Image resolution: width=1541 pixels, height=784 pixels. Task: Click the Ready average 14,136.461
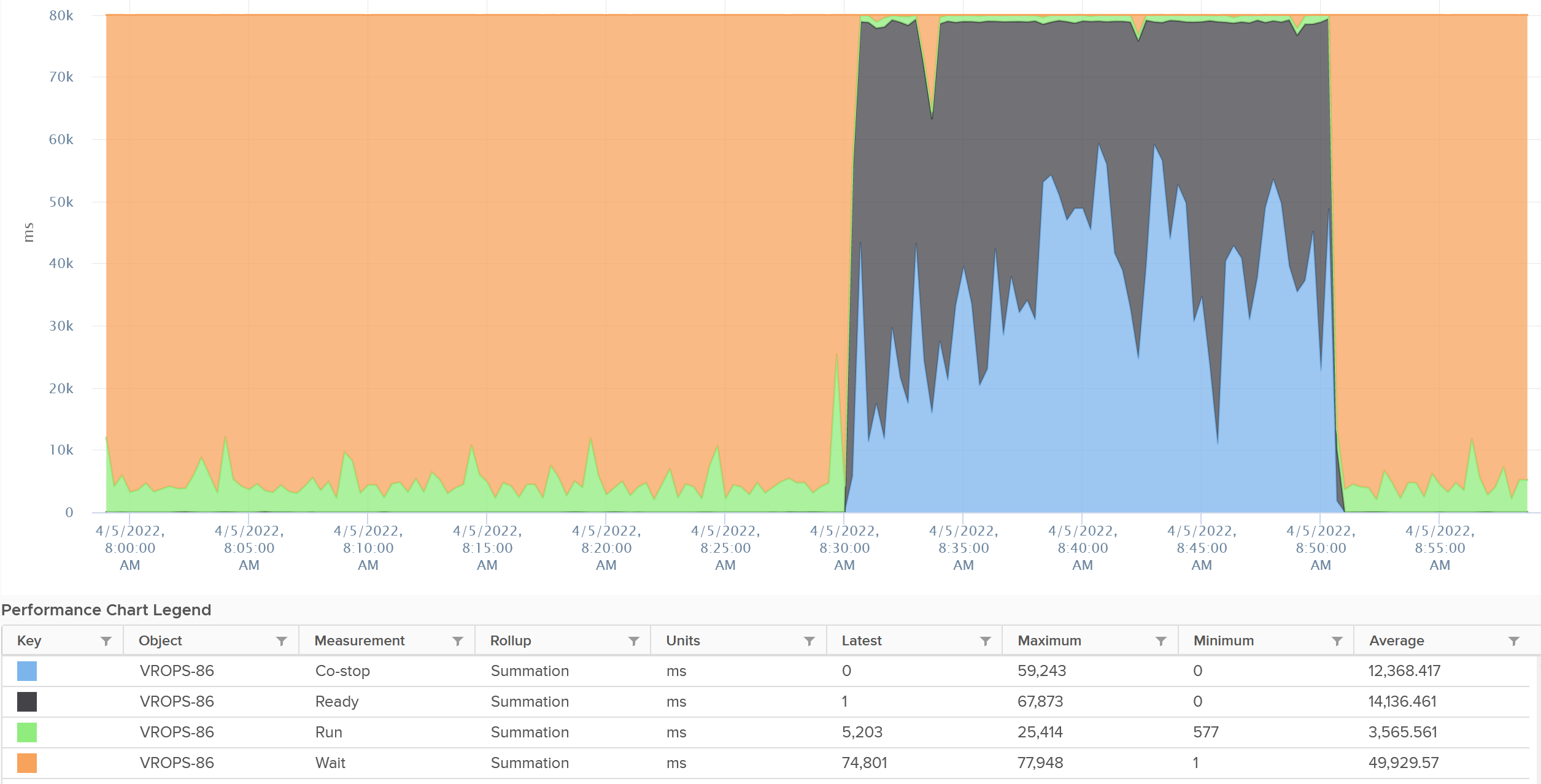point(1402,702)
